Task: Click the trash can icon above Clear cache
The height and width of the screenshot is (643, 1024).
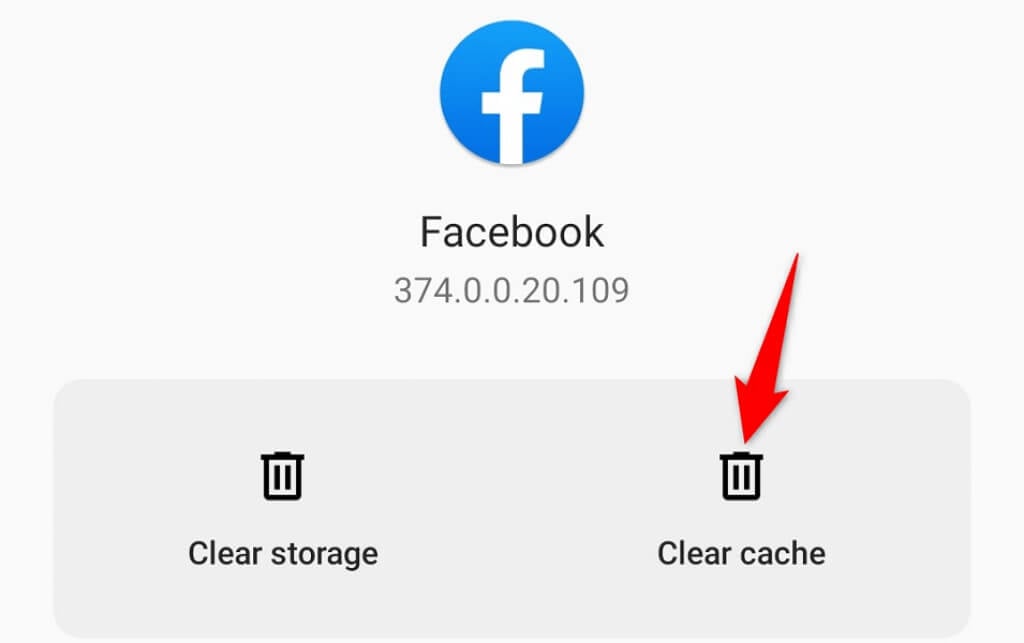Action: [x=741, y=475]
